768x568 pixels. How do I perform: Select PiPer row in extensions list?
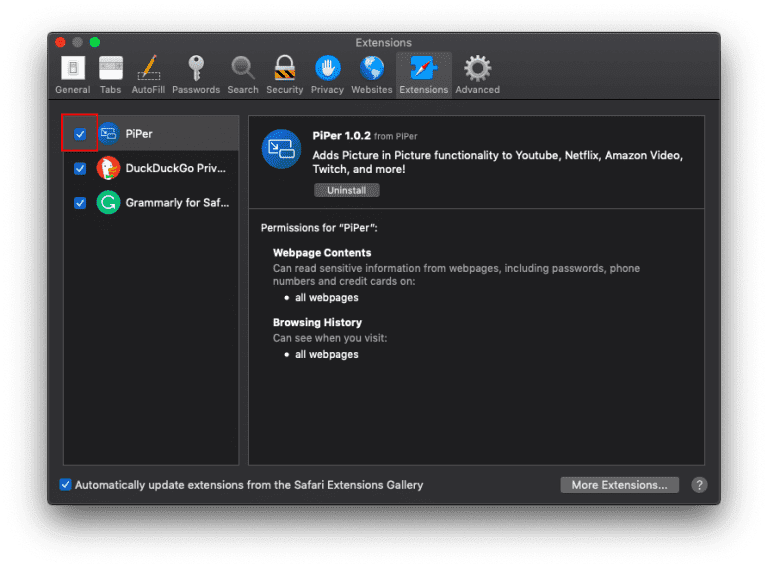pyautogui.click(x=151, y=133)
